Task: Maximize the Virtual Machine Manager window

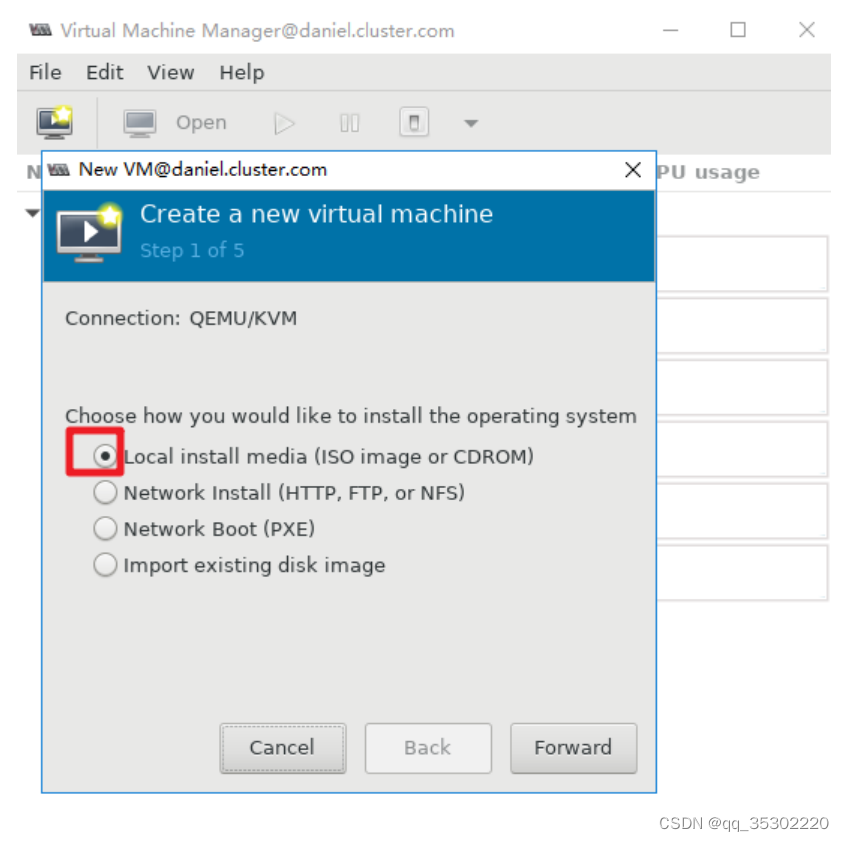Action: [x=738, y=30]
